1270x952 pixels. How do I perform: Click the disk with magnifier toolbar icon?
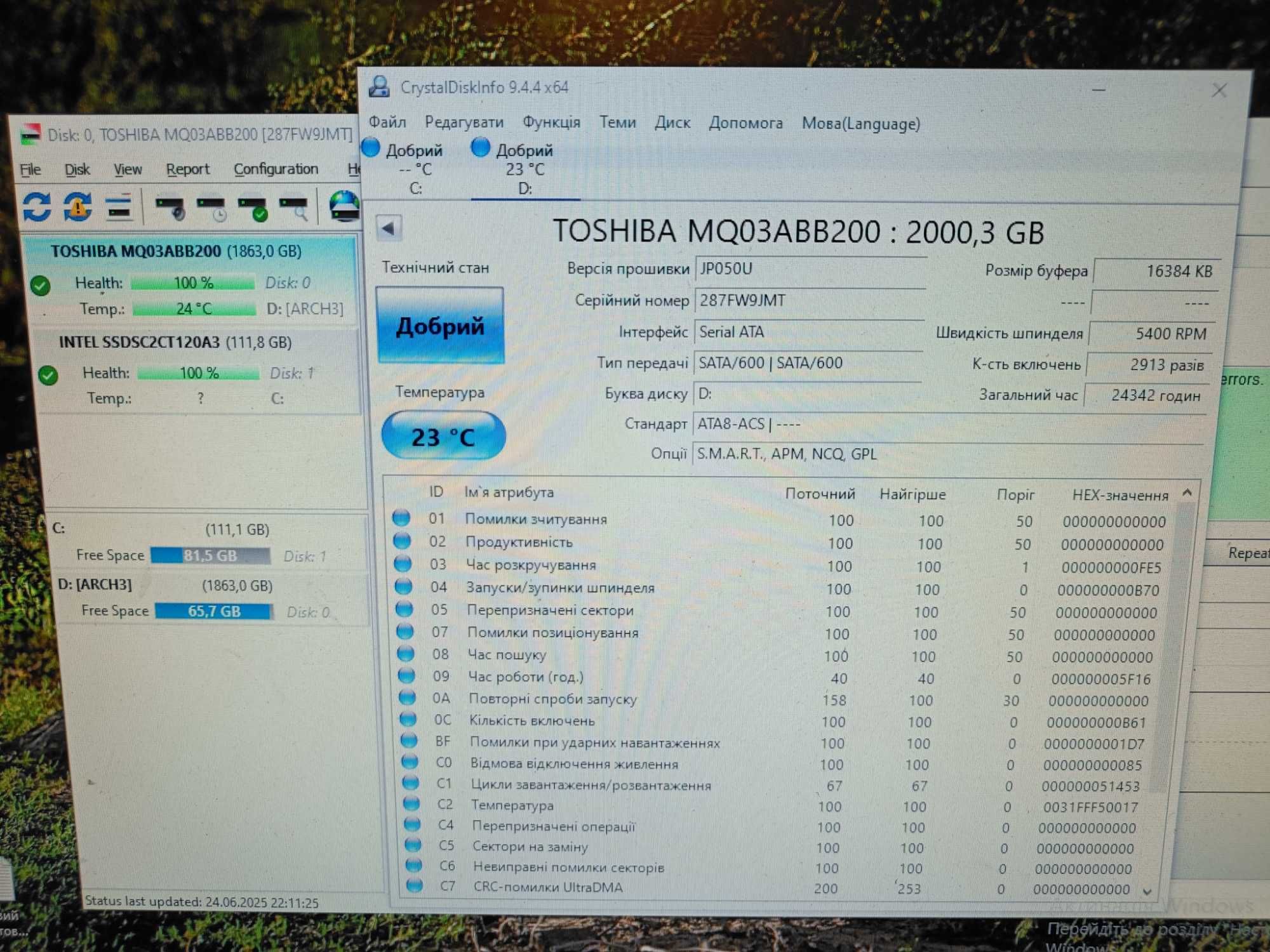click(x=294, y=209)
